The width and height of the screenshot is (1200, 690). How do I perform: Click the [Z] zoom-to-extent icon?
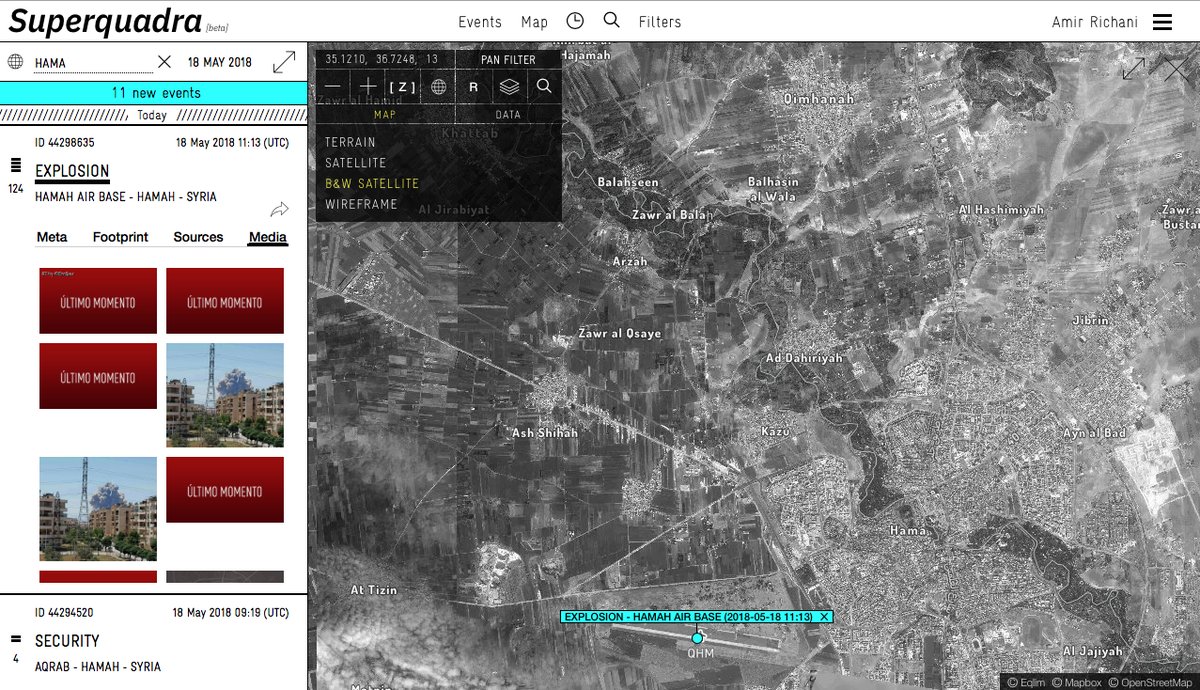402,87
